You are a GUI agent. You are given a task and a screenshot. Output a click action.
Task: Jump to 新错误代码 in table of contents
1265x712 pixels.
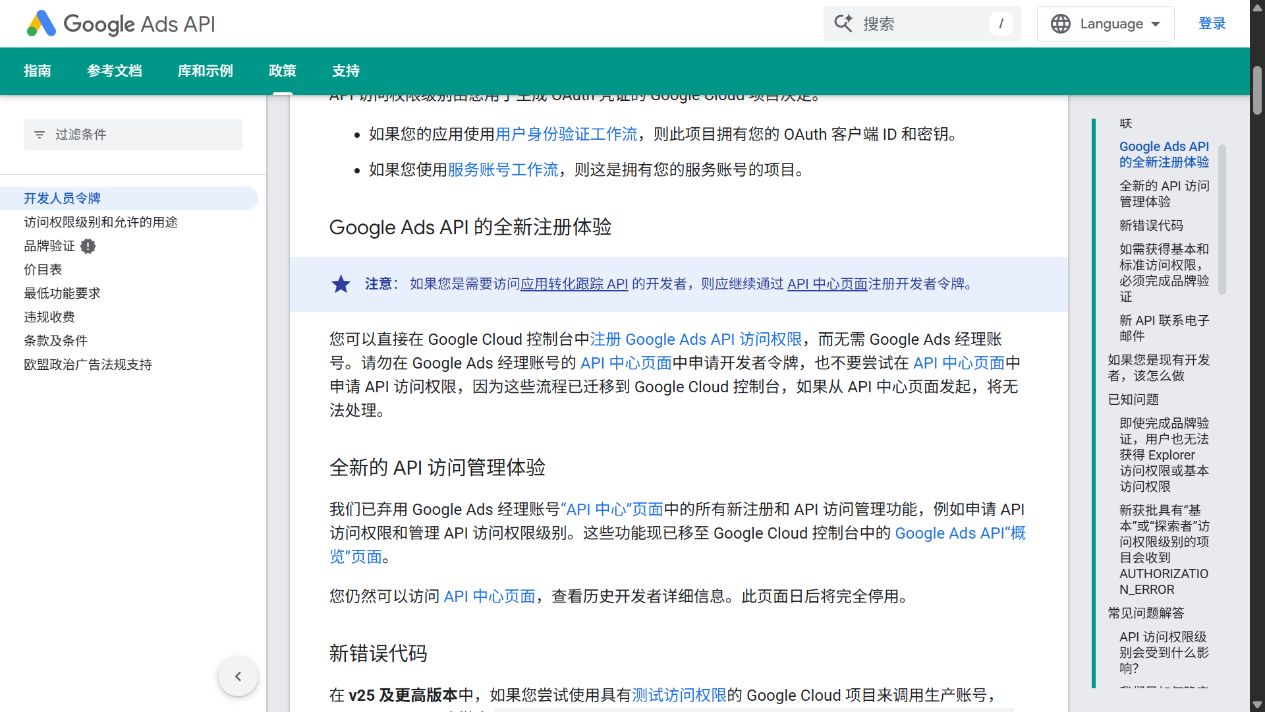pos(1151,226)
